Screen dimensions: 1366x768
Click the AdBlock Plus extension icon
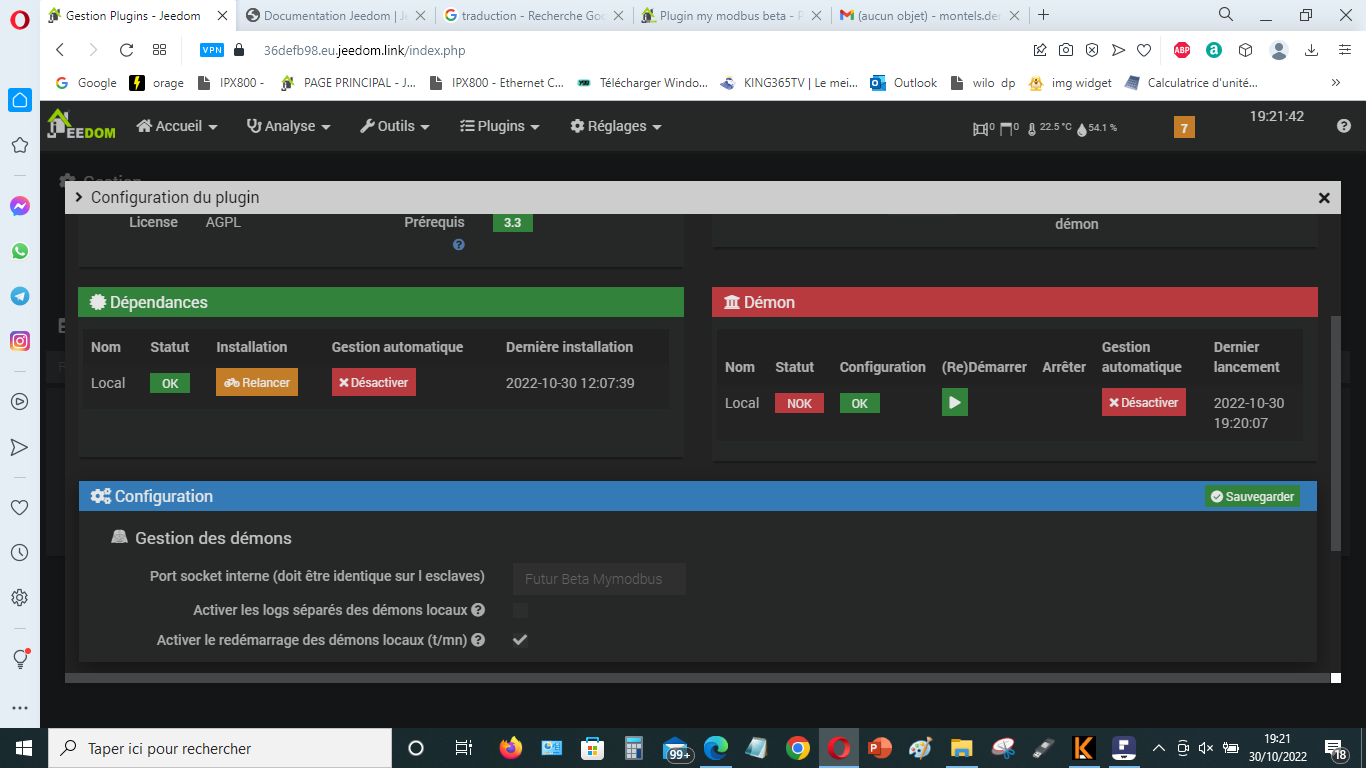pos(1182,50)
